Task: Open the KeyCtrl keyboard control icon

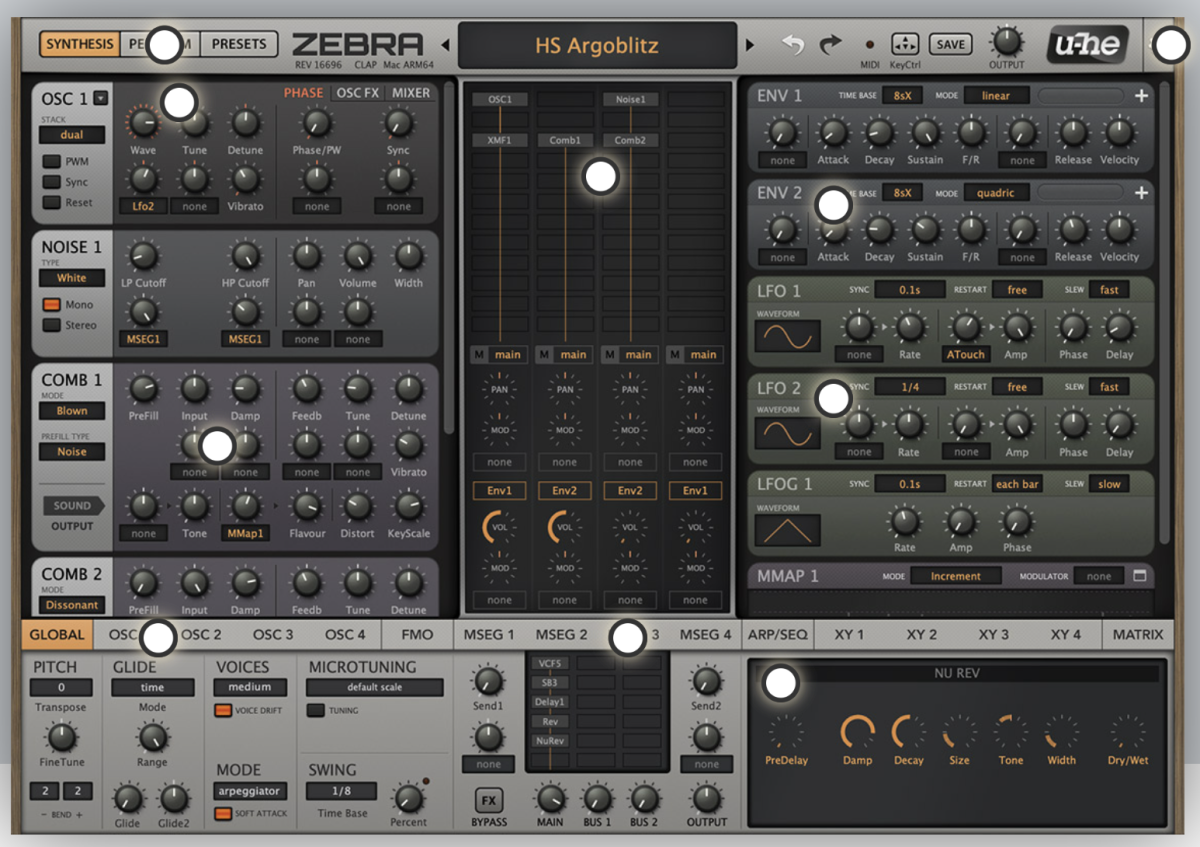Action: [904, 44]
